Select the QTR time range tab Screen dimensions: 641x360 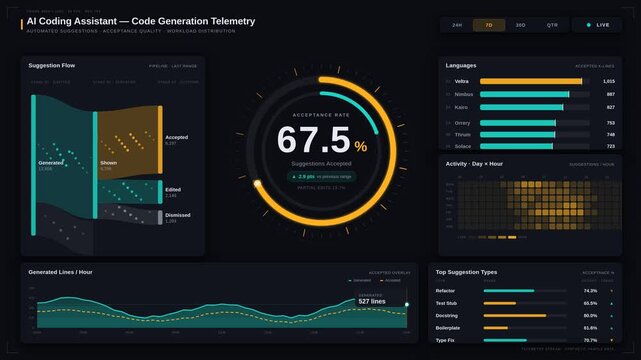pyautogui.click(x=552, y=25)
